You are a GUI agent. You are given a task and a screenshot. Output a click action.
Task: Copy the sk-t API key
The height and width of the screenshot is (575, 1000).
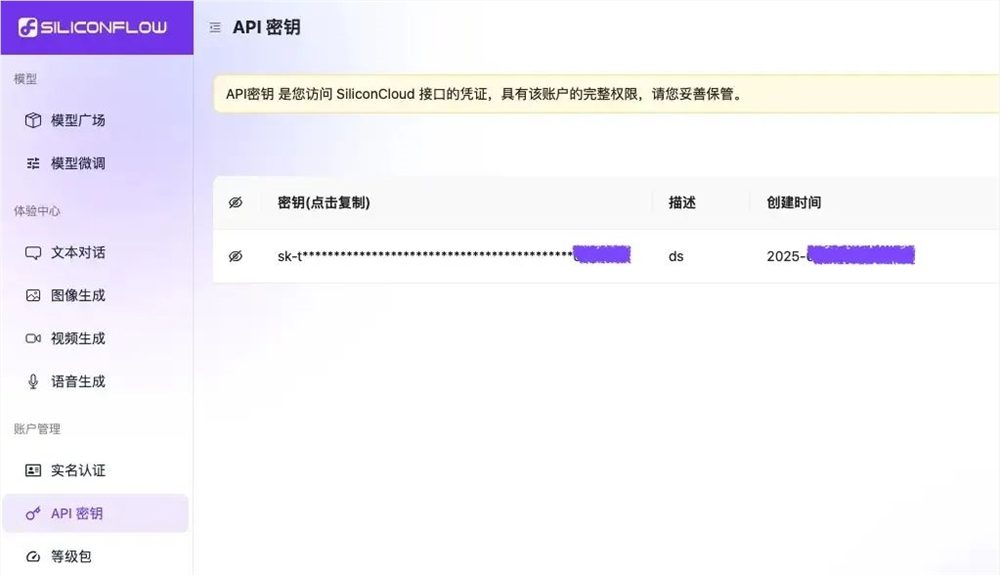pyautogui.click(x=453, y=256)
